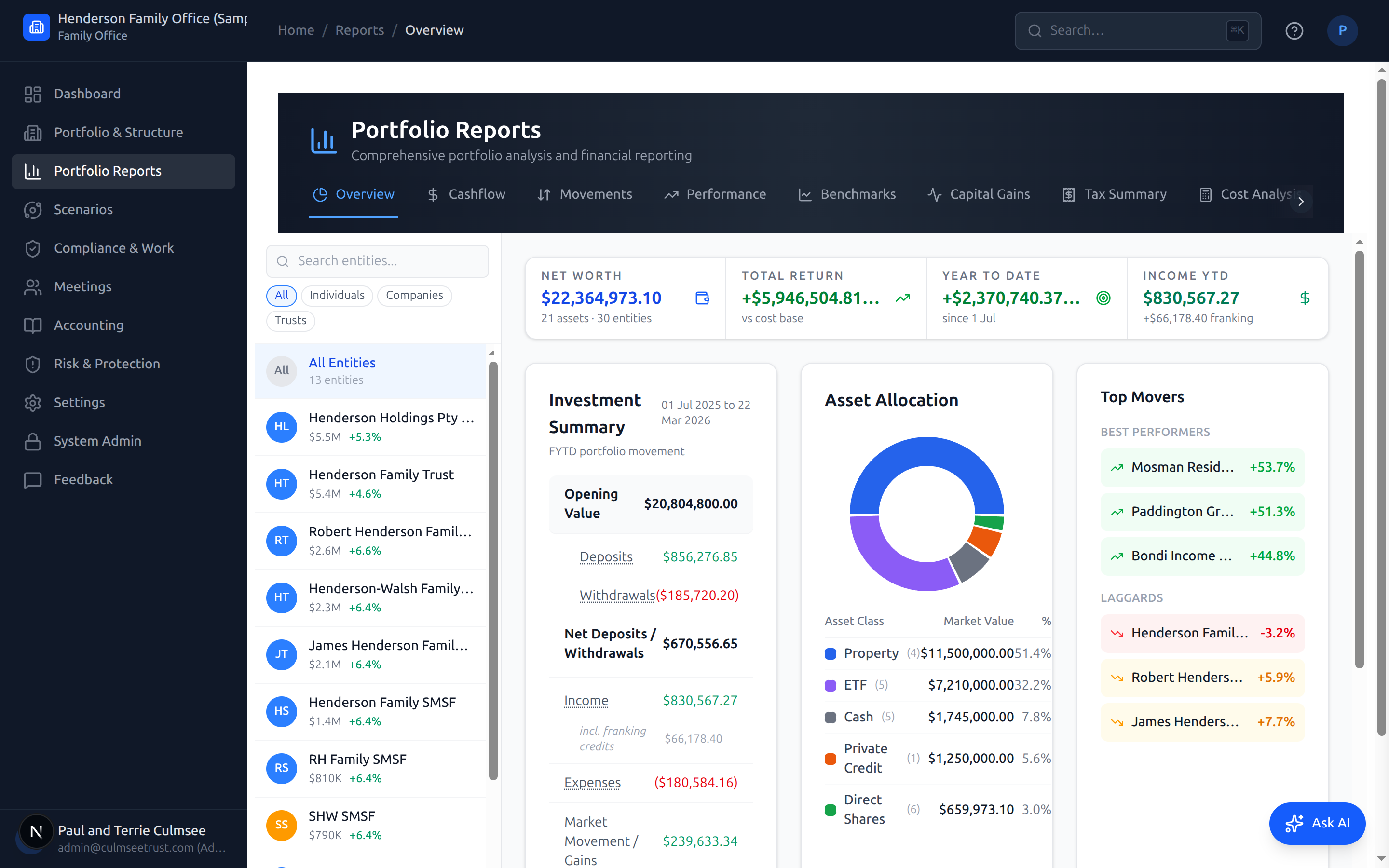
Task: Click in the Search entities field
Action: pyautogui.click(x=378, y=261)
